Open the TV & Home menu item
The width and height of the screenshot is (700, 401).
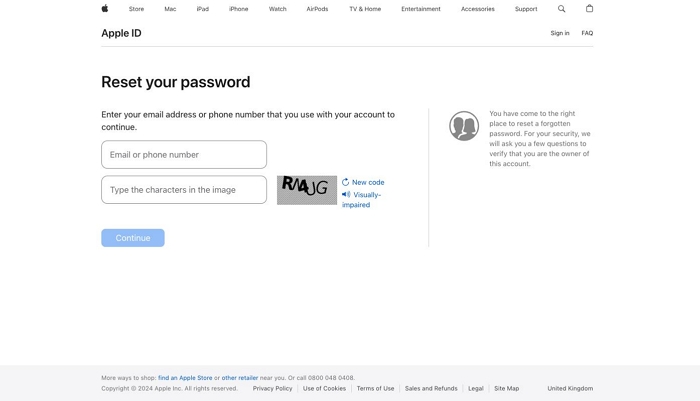365,9
